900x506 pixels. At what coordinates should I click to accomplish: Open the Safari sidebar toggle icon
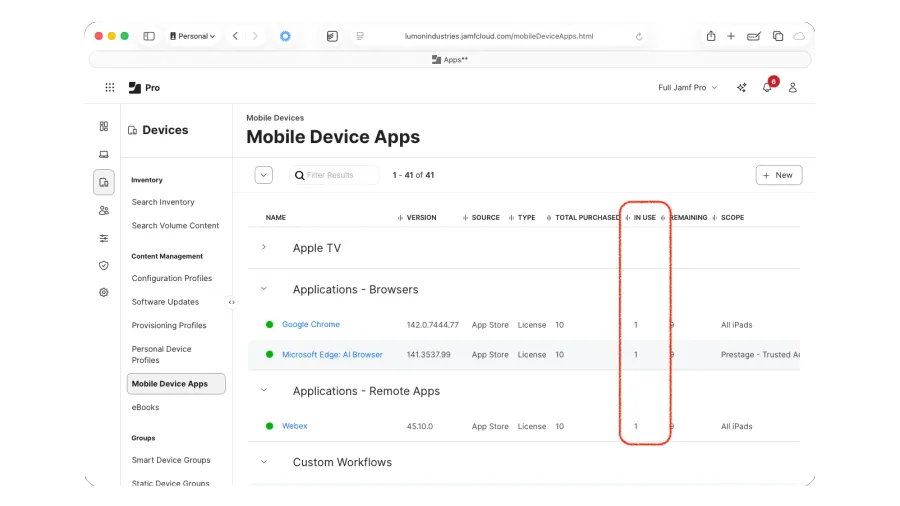point(149,36)
